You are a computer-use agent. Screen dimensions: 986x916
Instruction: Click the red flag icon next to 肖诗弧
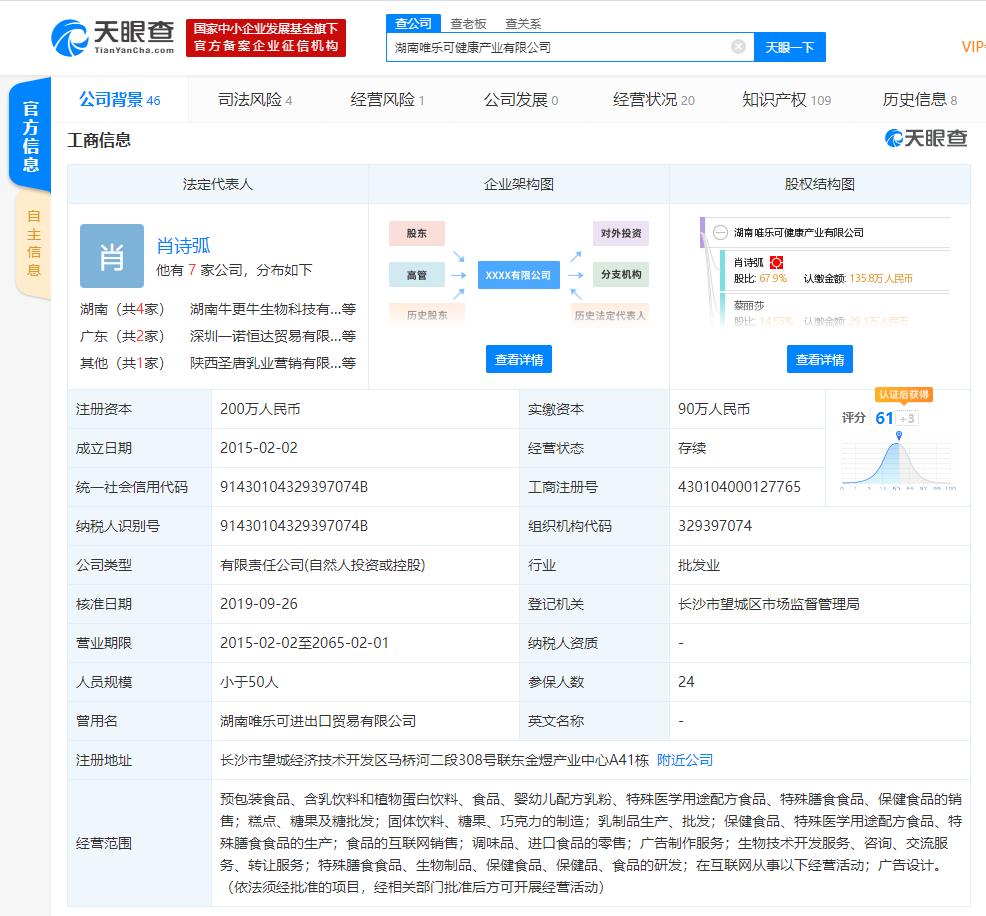point(777,262)
